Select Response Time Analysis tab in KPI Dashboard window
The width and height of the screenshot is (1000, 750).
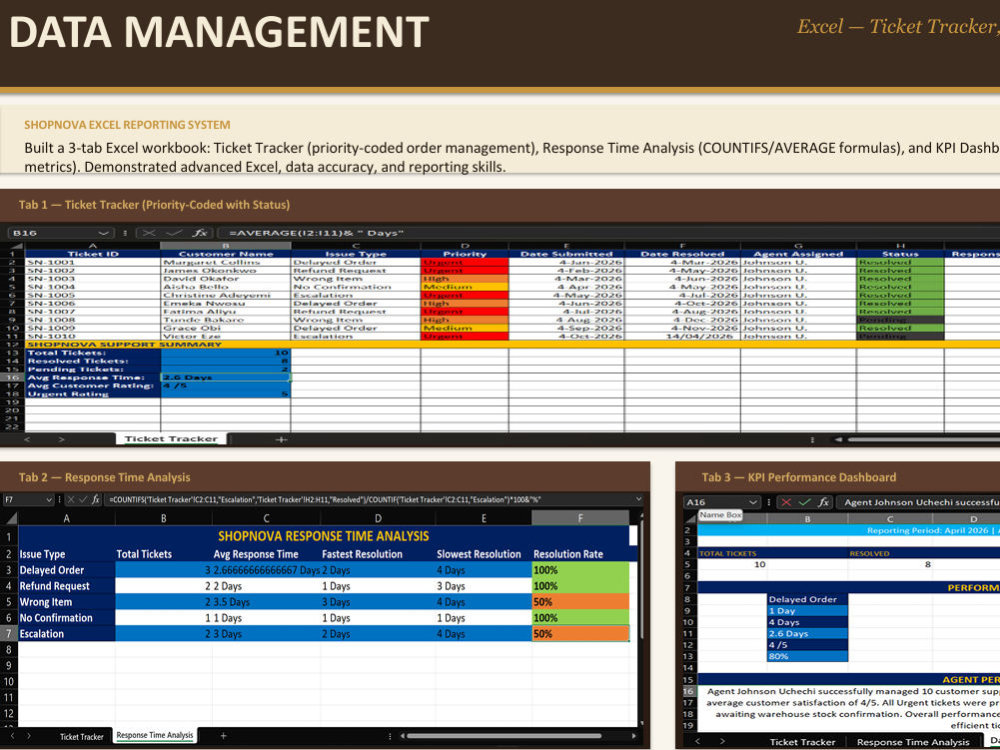tap(913, 742)
